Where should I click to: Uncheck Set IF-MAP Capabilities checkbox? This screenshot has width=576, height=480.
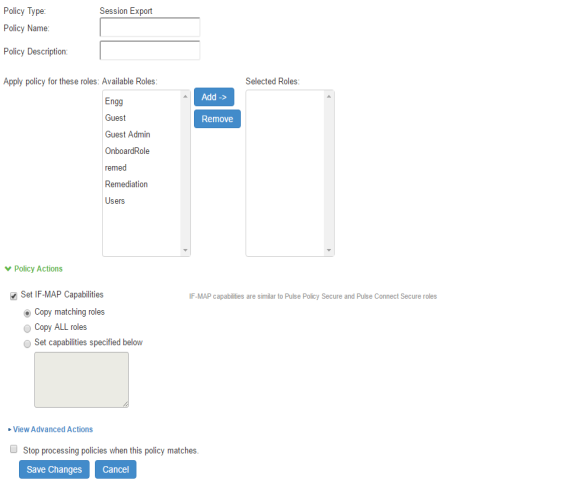[14, 296]
